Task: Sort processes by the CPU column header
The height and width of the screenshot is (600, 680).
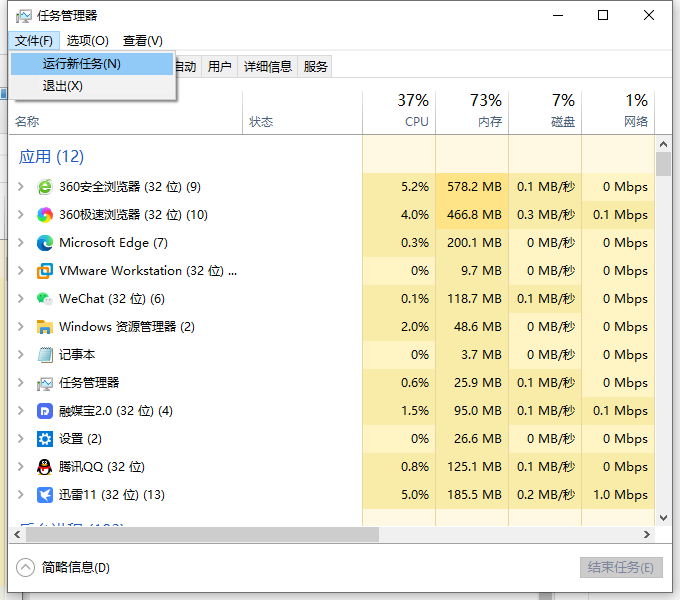Action: pos(399,111)
